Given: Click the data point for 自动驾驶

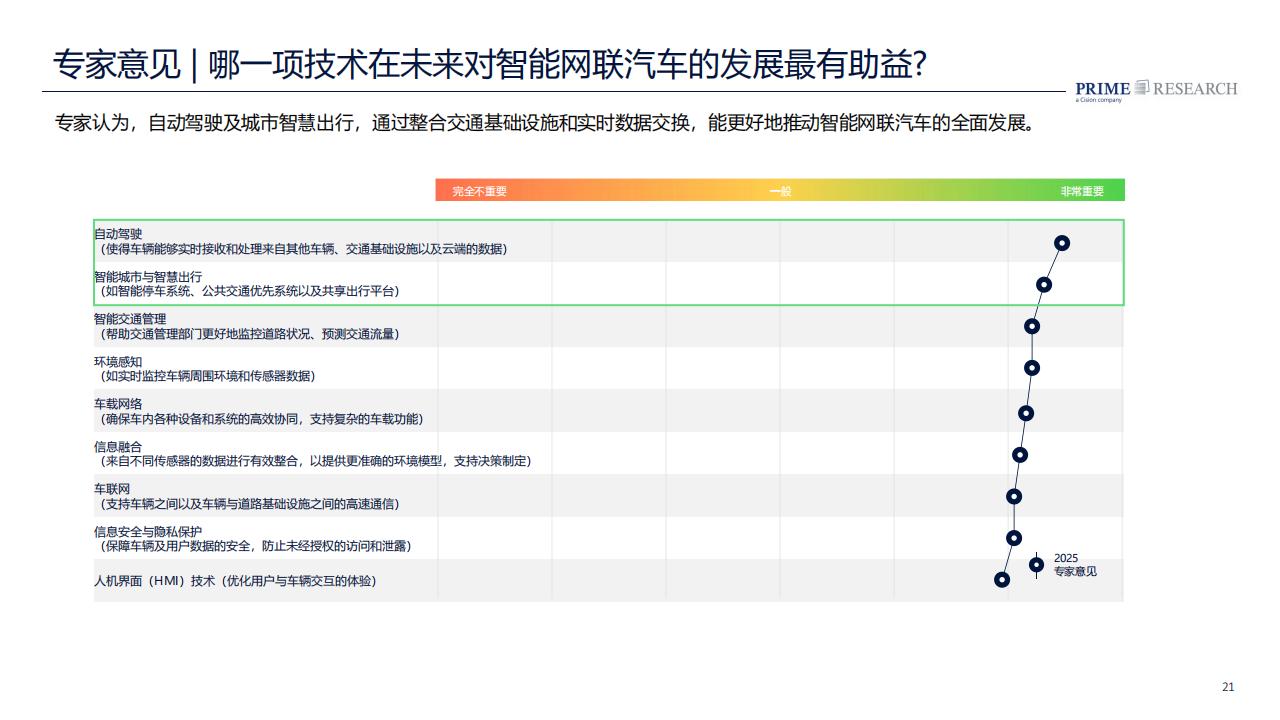Looking at the screenshot, I should pos(1062,243).
